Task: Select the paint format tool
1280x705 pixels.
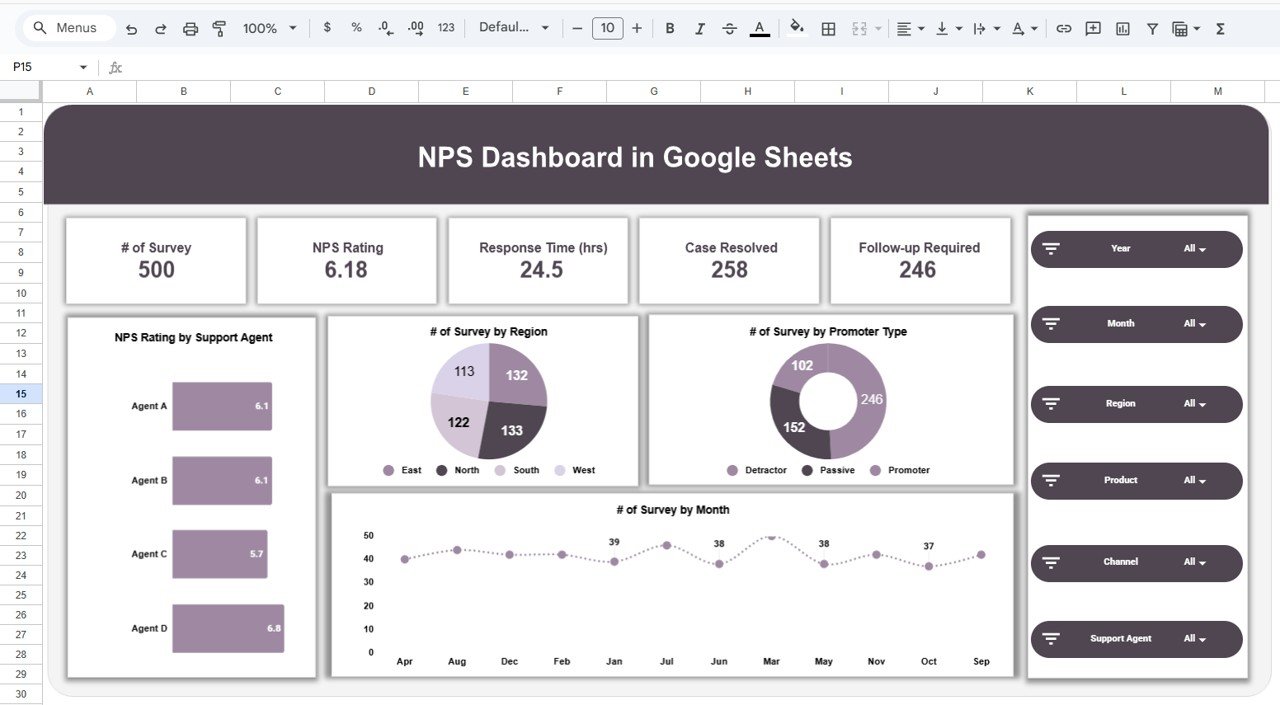Action: 219,28
